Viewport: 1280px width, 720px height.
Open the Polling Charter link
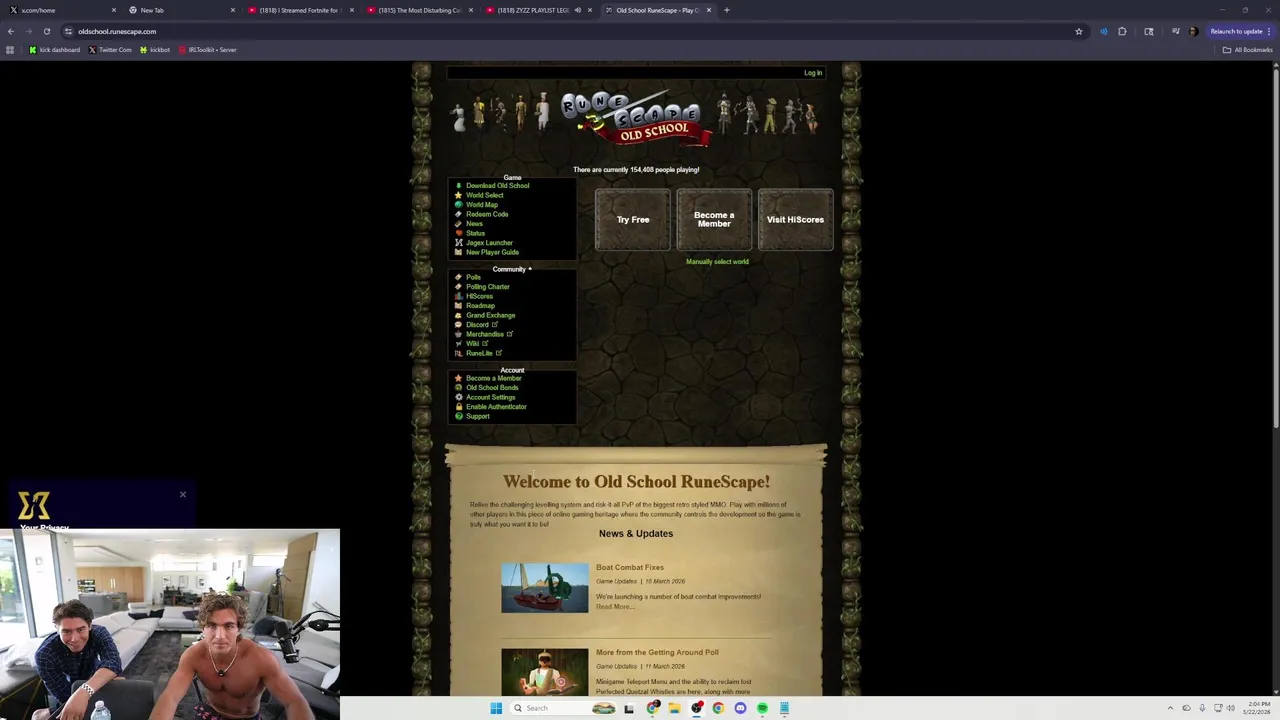click(487, 287)
